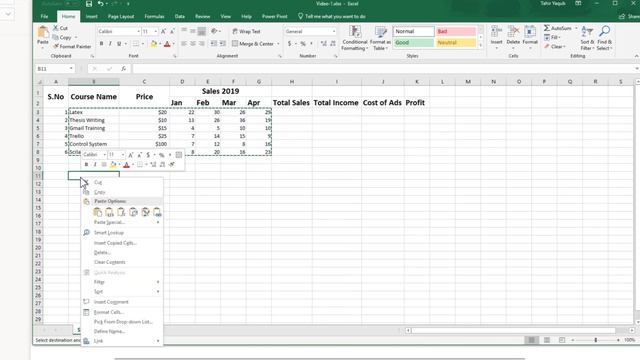Adjust the zoom slider in status bar
Viewport: 640px width, 360px height.
click(596, 340)
